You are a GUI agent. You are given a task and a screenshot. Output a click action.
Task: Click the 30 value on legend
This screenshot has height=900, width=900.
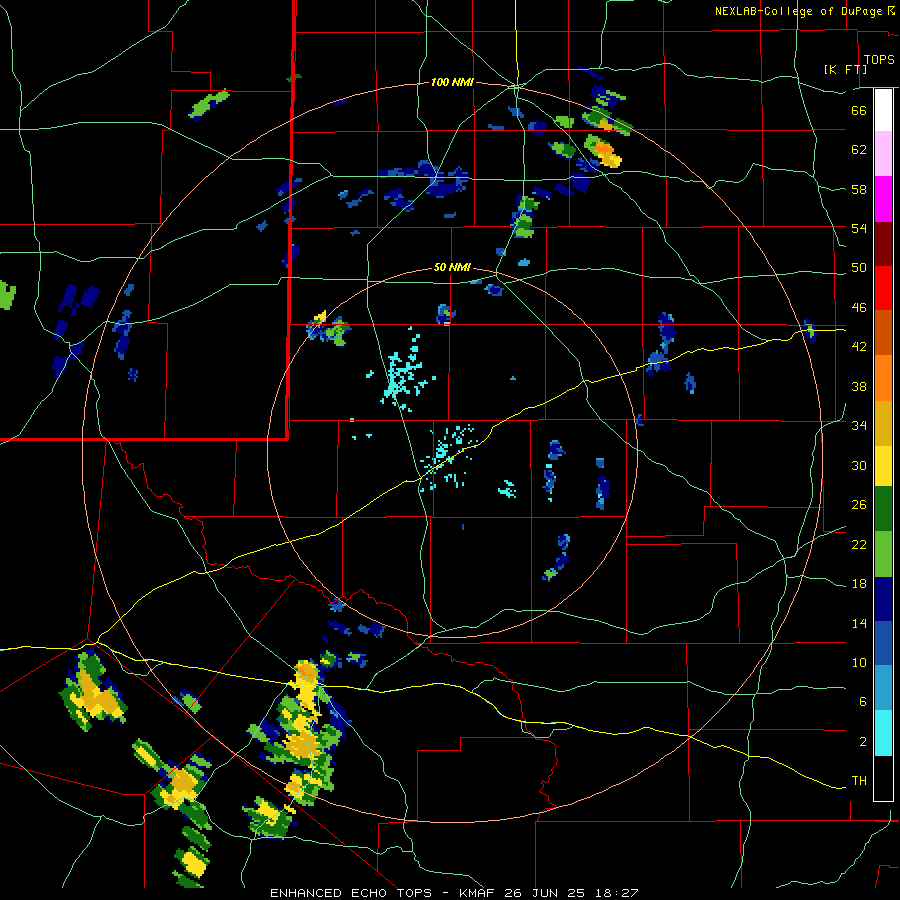(x=859, y=465)
